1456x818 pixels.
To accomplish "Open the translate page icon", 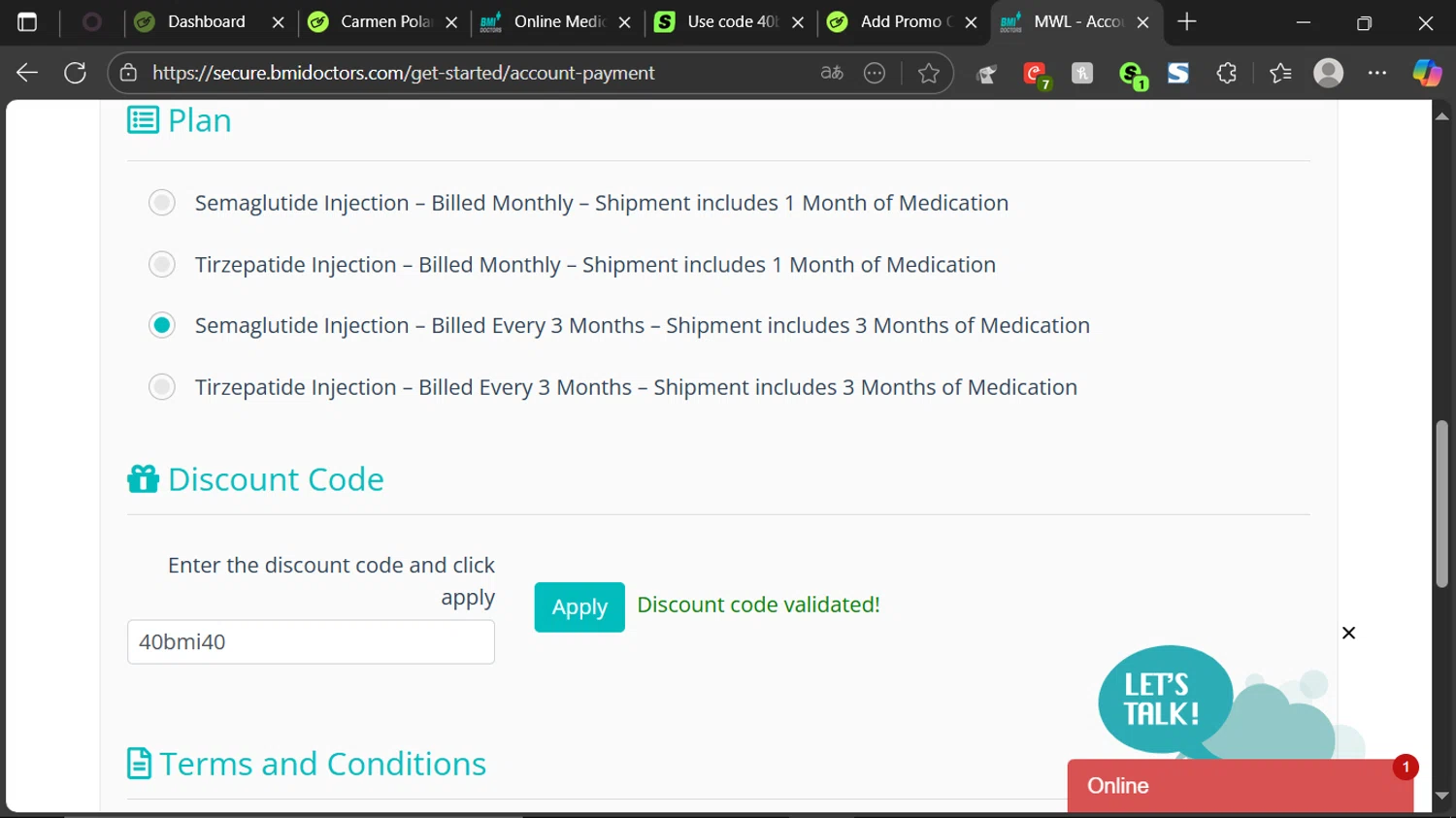I will (x=832, y=73).
